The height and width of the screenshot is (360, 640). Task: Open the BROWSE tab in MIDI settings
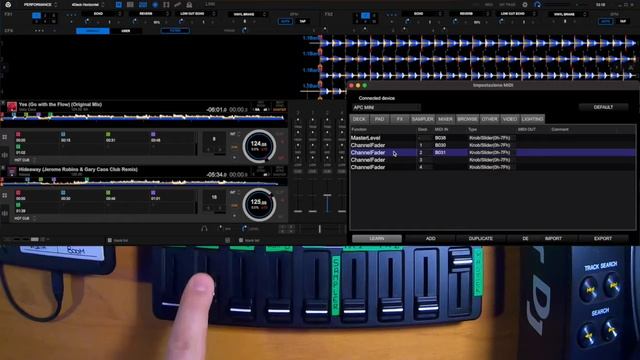(x=467, y=119)
